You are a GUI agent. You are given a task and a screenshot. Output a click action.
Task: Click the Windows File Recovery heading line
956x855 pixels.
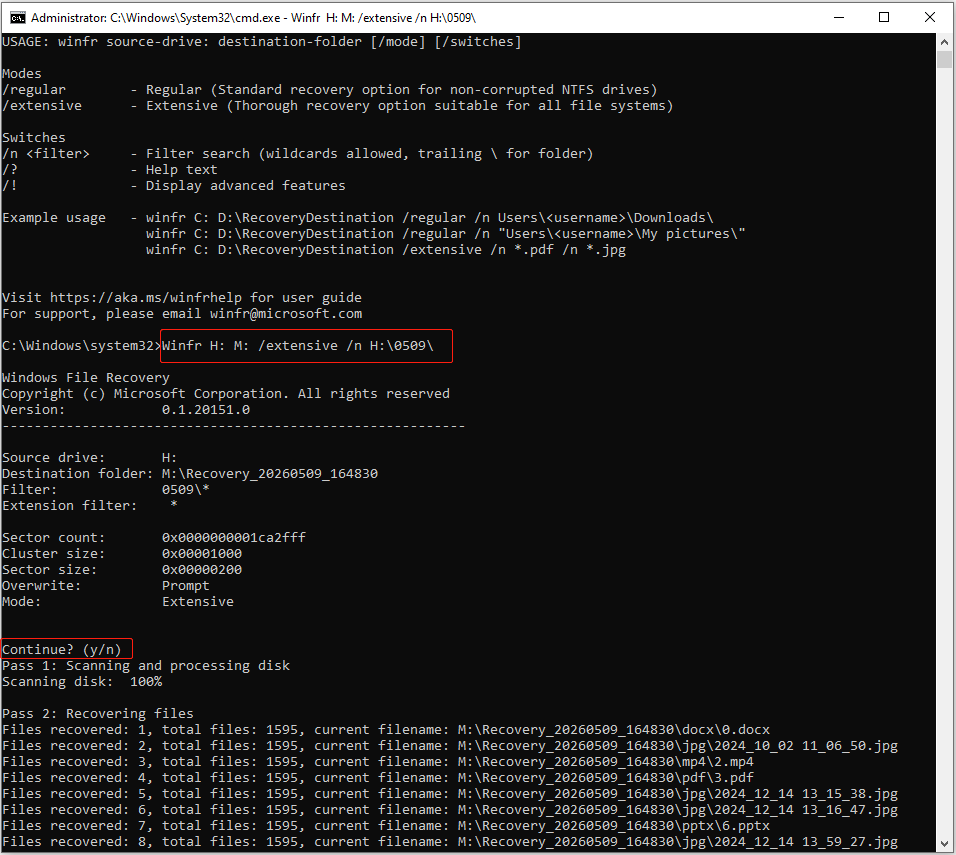86,377
